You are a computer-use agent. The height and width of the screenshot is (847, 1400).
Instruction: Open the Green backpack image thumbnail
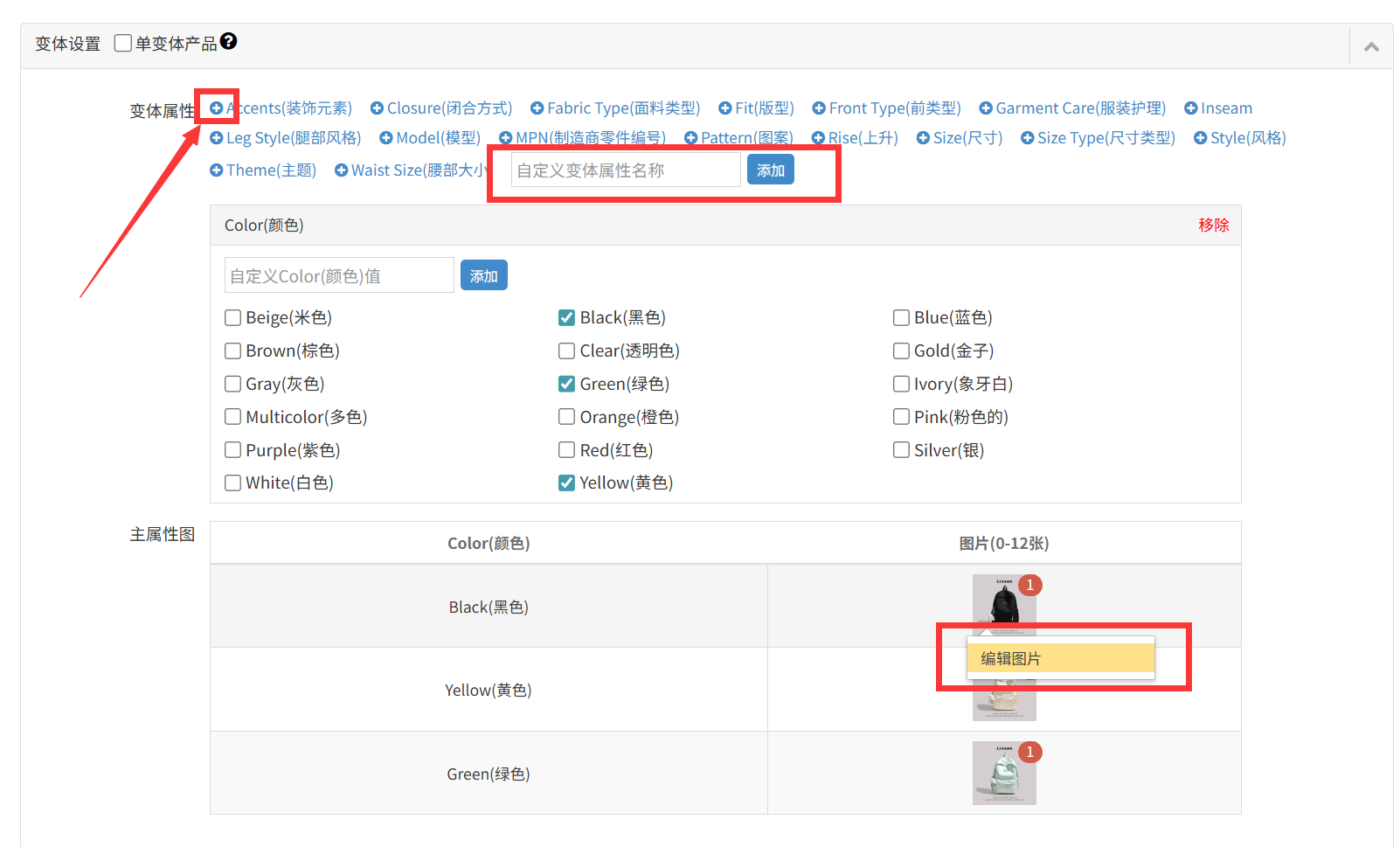pos(1004,774)
